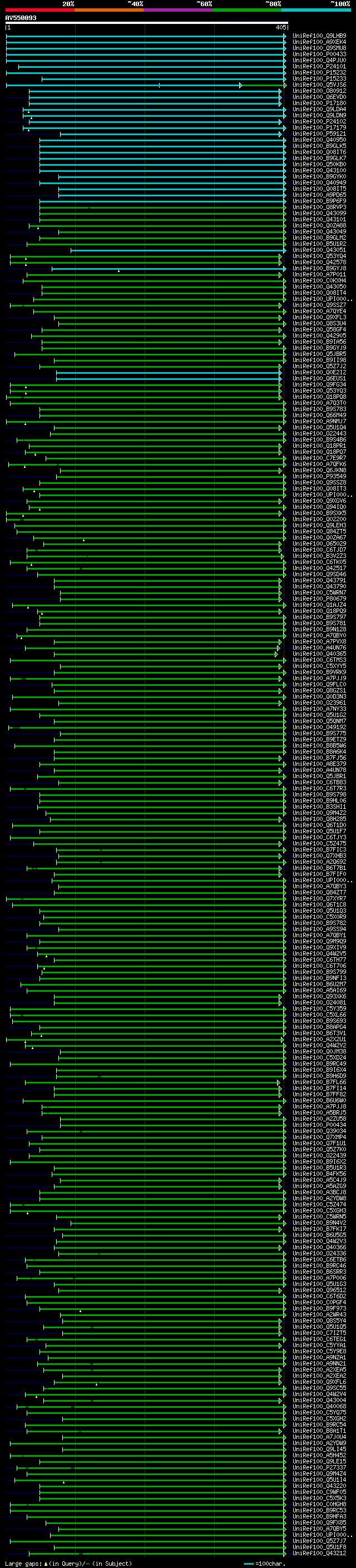Select the query label AV550093

21,18
